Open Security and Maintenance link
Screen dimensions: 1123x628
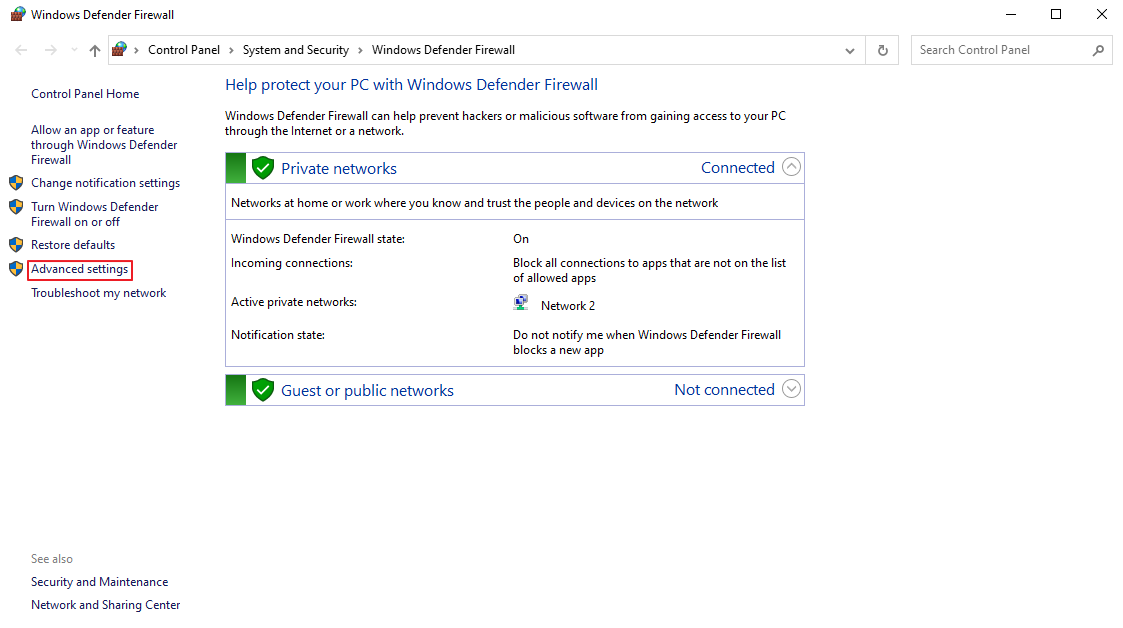[100, 582]
